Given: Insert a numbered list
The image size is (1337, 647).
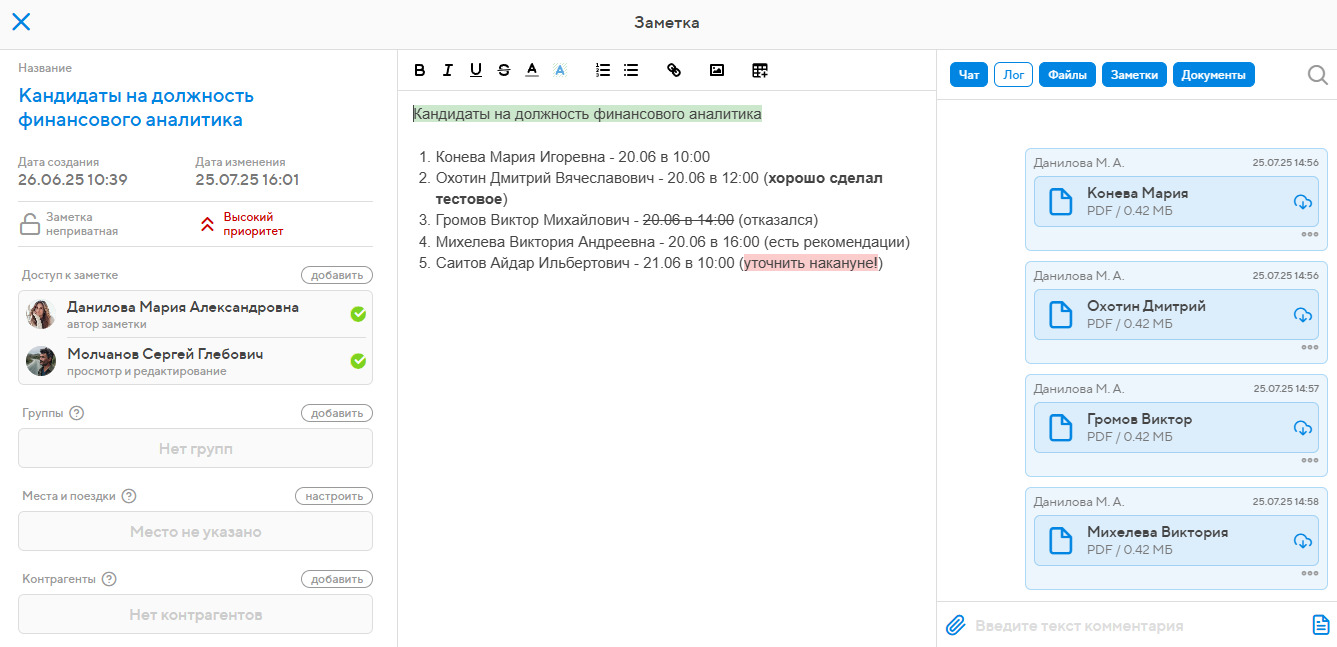Looking at the screenshot, I should 603,70.
